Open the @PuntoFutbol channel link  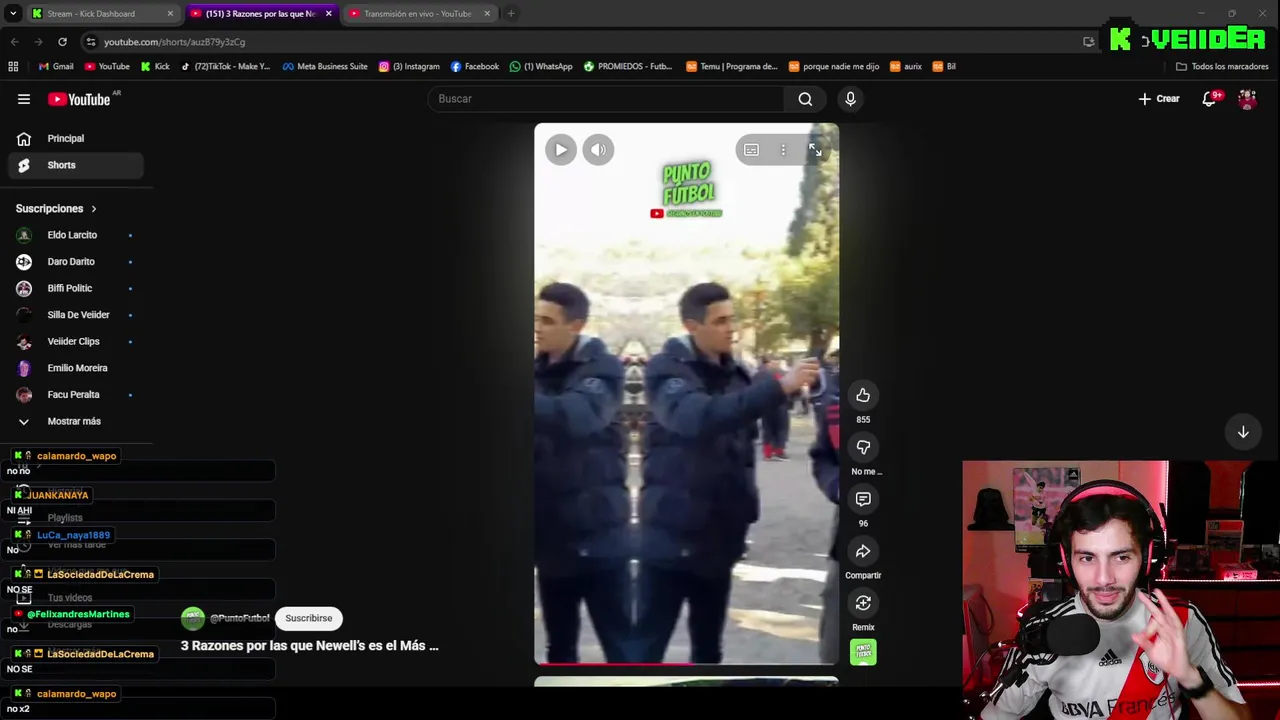tap(239, 618)
